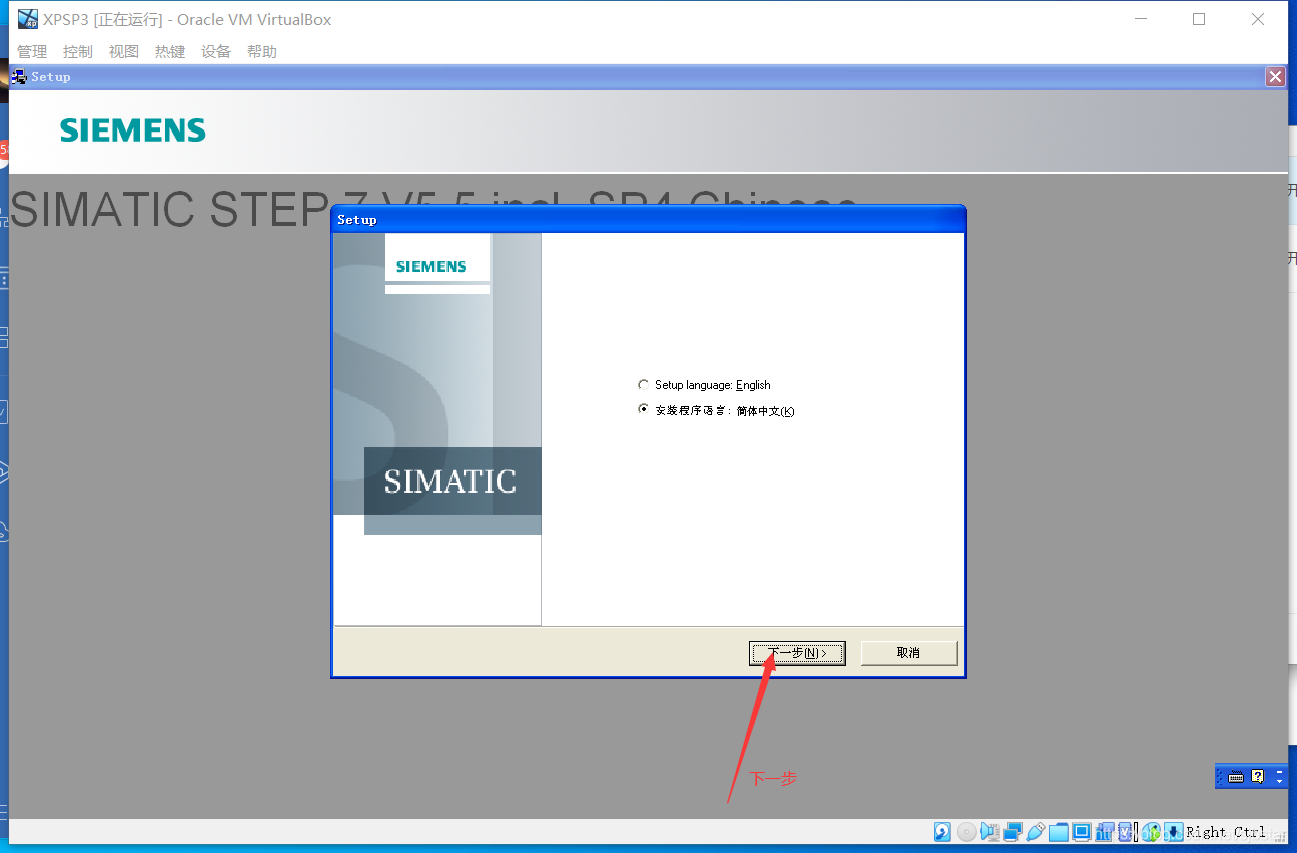Viewport: 1297px width, 853px height.
Task: Click the audio settings status icon
Action: pos(989,832)
